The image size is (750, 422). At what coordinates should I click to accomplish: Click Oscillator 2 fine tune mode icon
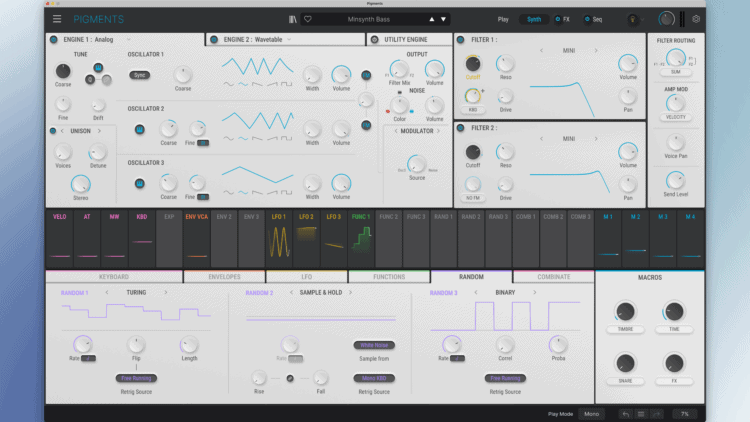tap(203, 143)
